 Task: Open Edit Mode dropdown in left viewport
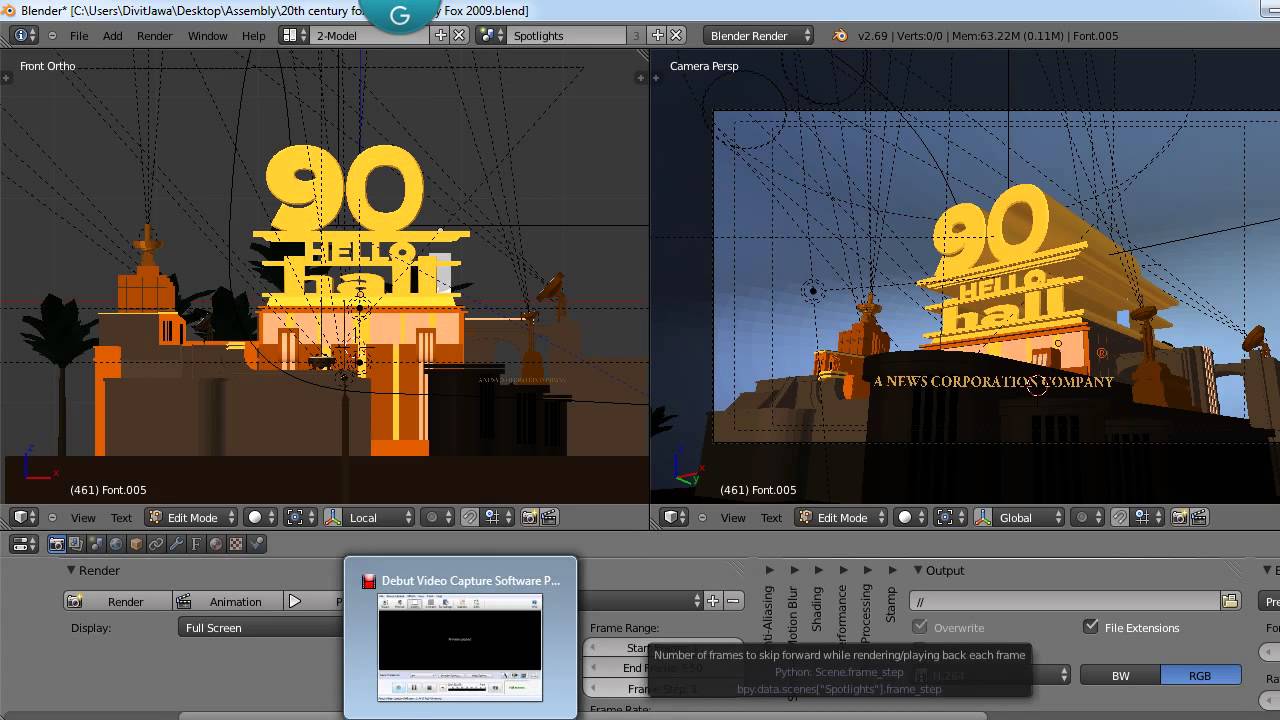(191, 517)
